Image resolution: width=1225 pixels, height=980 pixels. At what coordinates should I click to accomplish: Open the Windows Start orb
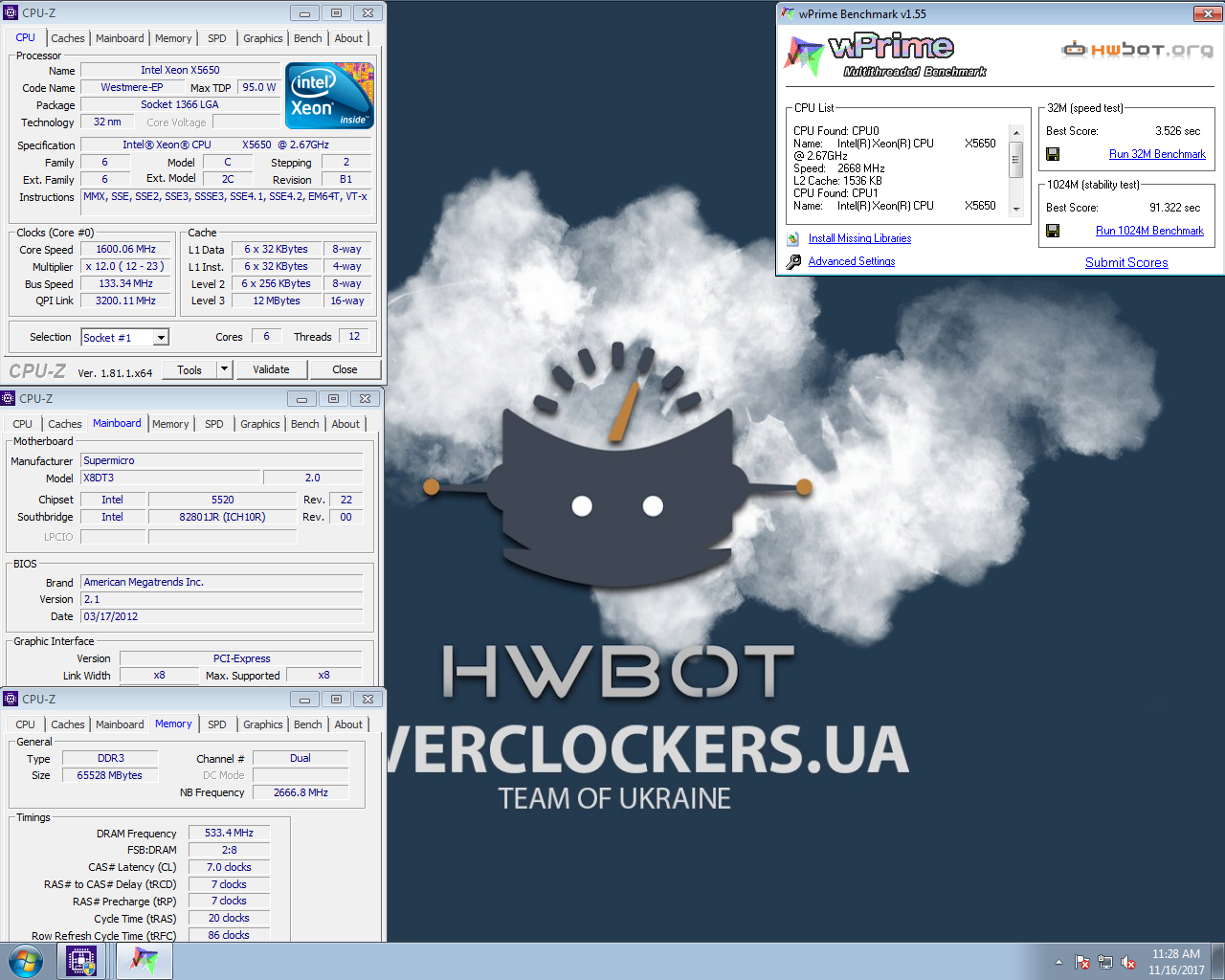click(25, 961)
